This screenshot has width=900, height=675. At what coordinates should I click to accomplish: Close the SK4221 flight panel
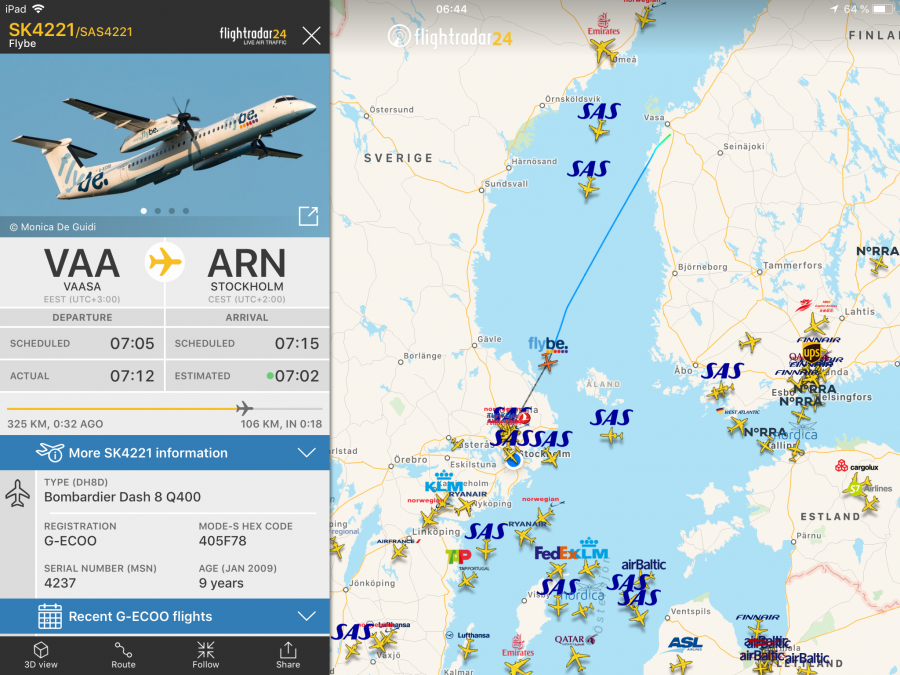pyautogui.click(x=311, y=36)
